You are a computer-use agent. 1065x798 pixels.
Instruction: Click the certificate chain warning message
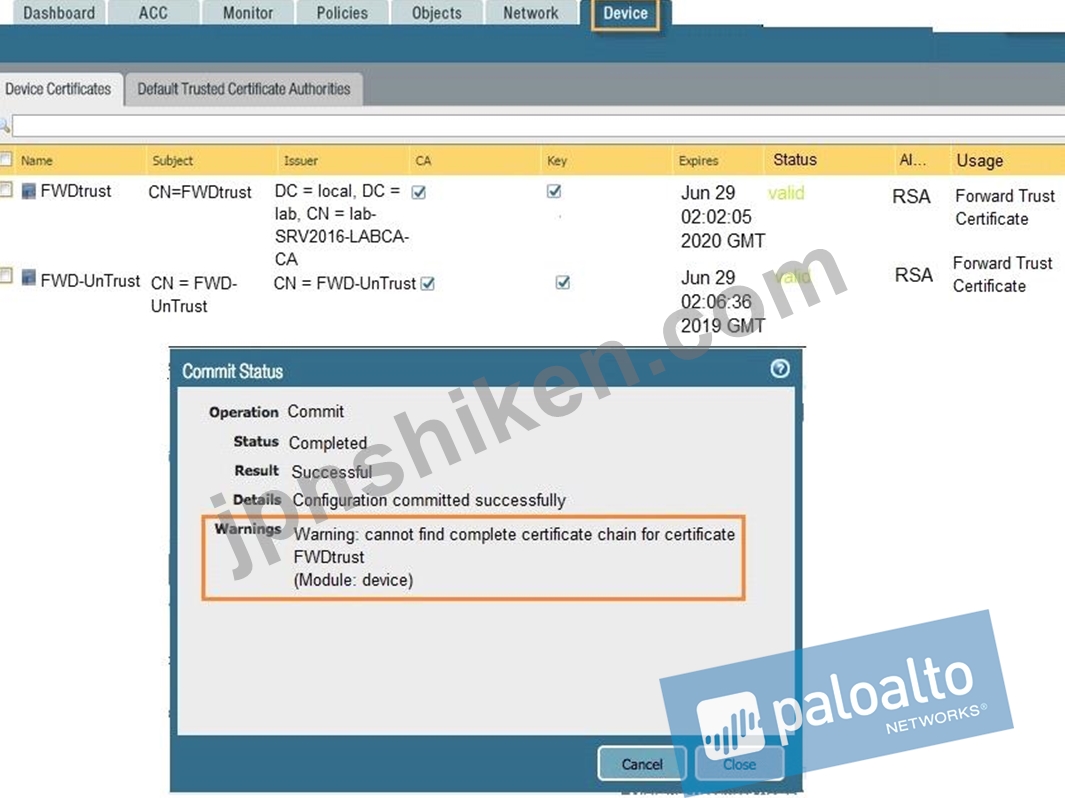tap(514, 557)
